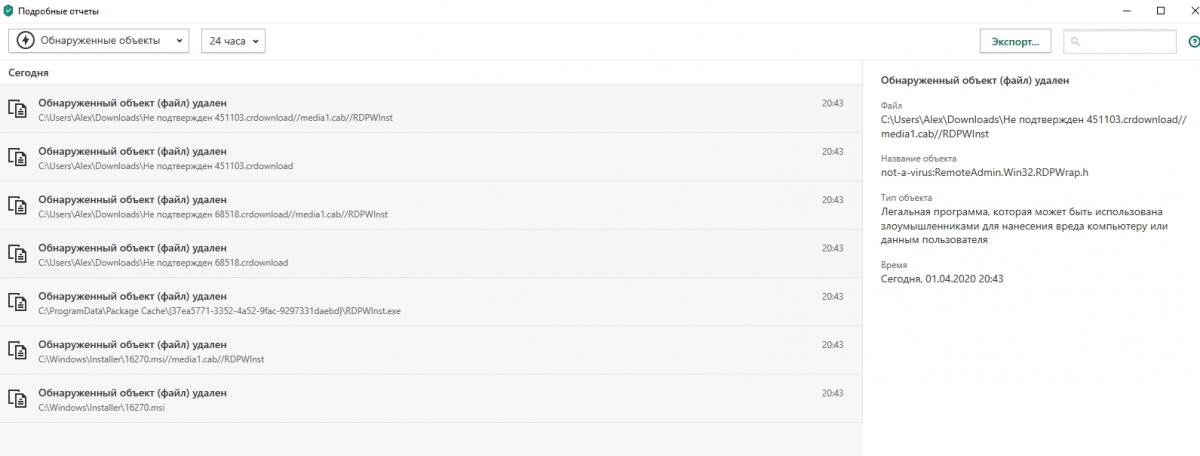Click the file icon of the first report entry
The height and width of the screenshot is (456, 1200).
point(17,109)
